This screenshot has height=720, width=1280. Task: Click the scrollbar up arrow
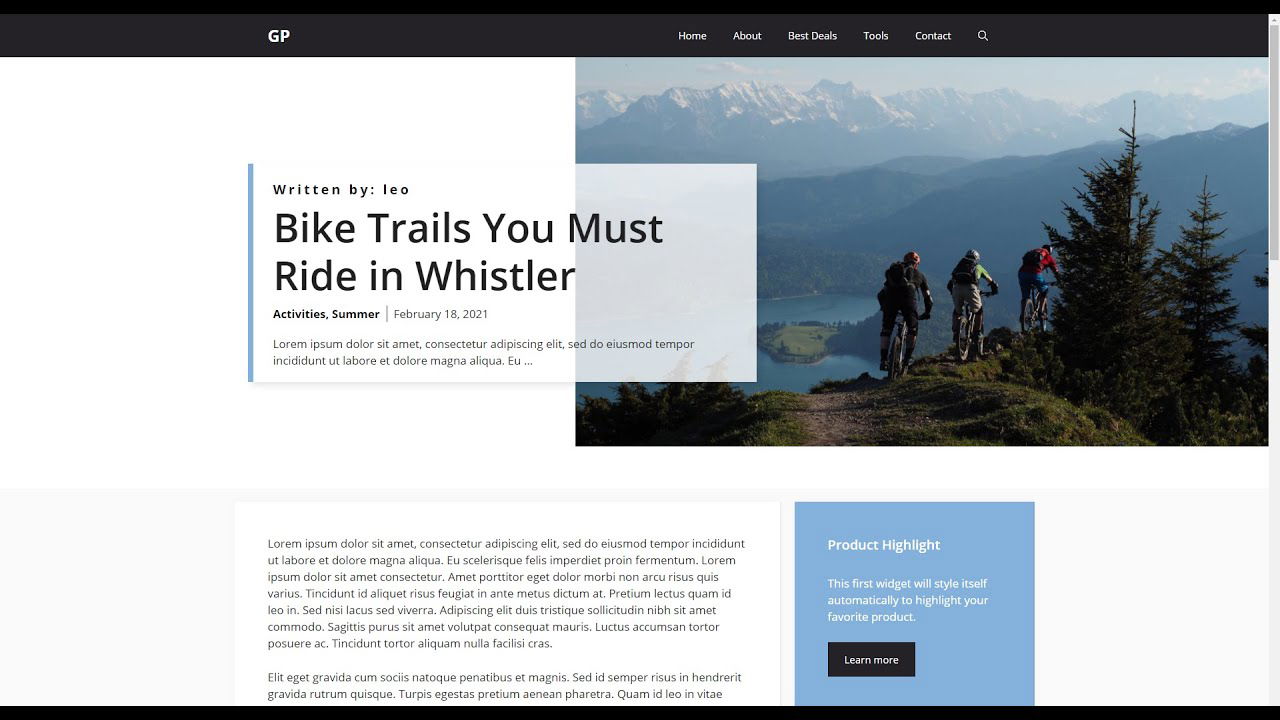pyautogui.click(x=1274, y=20)
